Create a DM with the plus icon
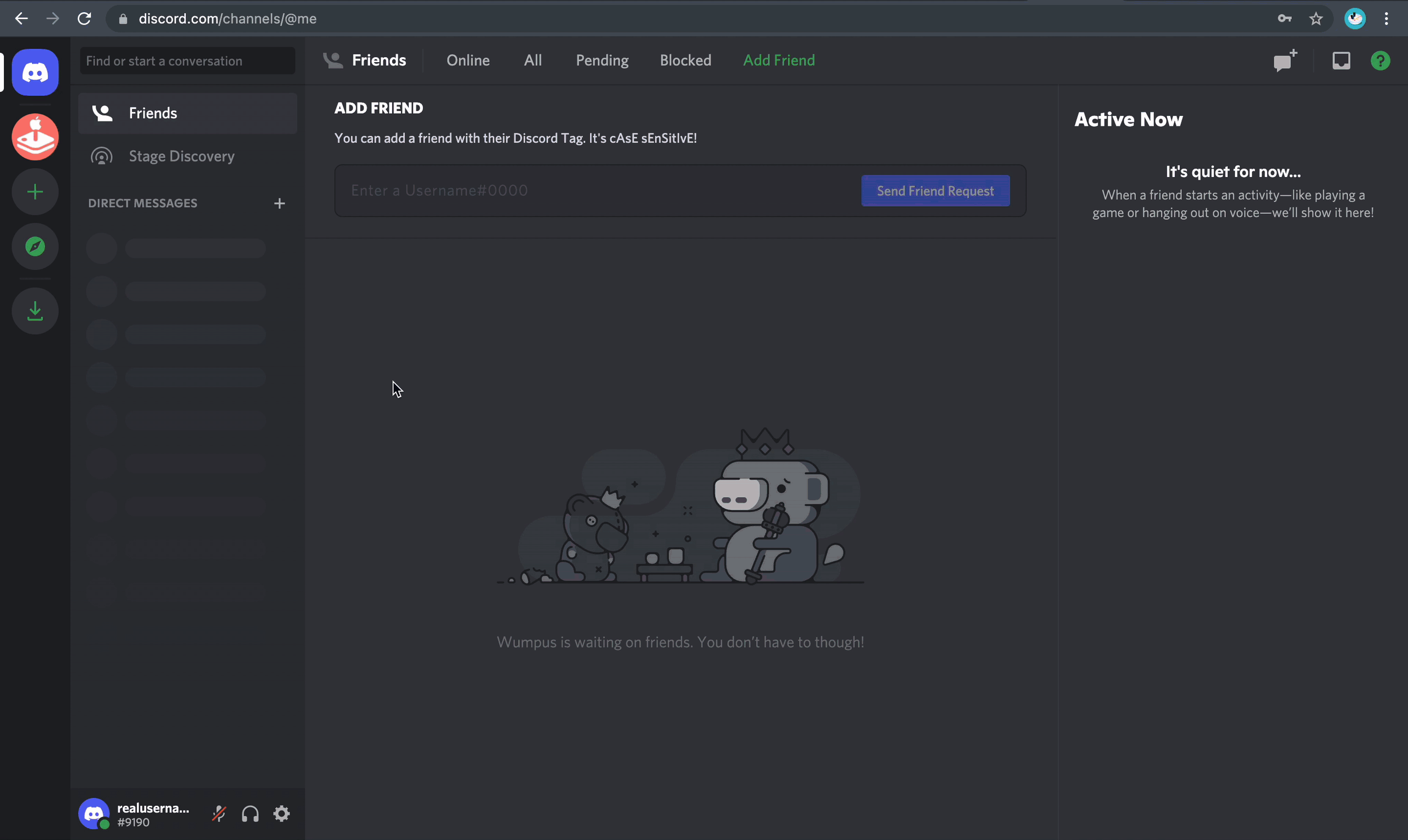The image size is (1408, 840). (x=280, y=203)
